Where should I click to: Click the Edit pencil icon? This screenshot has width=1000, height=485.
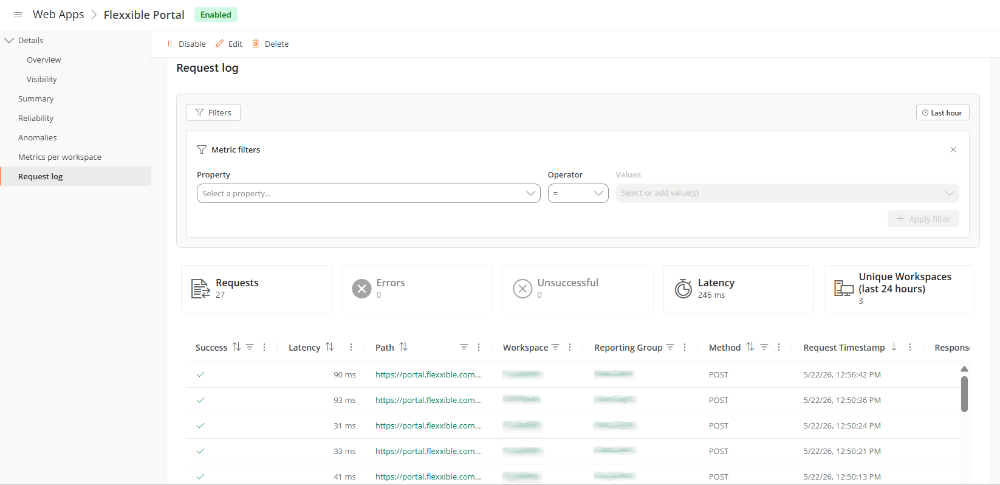point(220,44)
